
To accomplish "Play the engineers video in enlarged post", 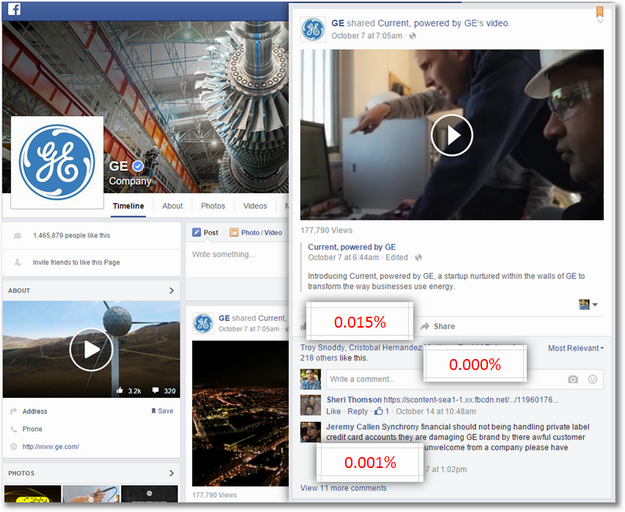I will tap(452, 135).
